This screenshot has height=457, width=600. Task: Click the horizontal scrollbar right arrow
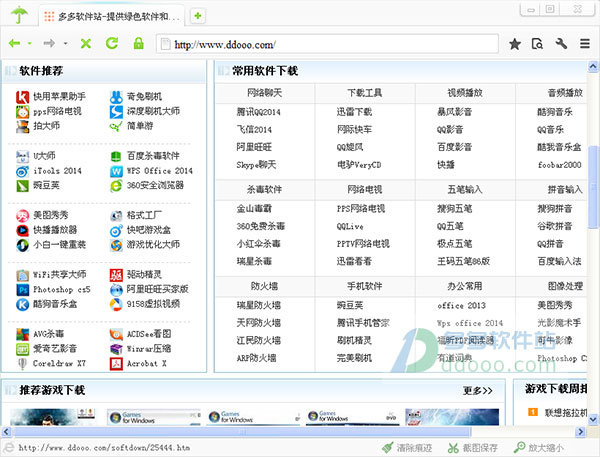(x=580, y=432)
